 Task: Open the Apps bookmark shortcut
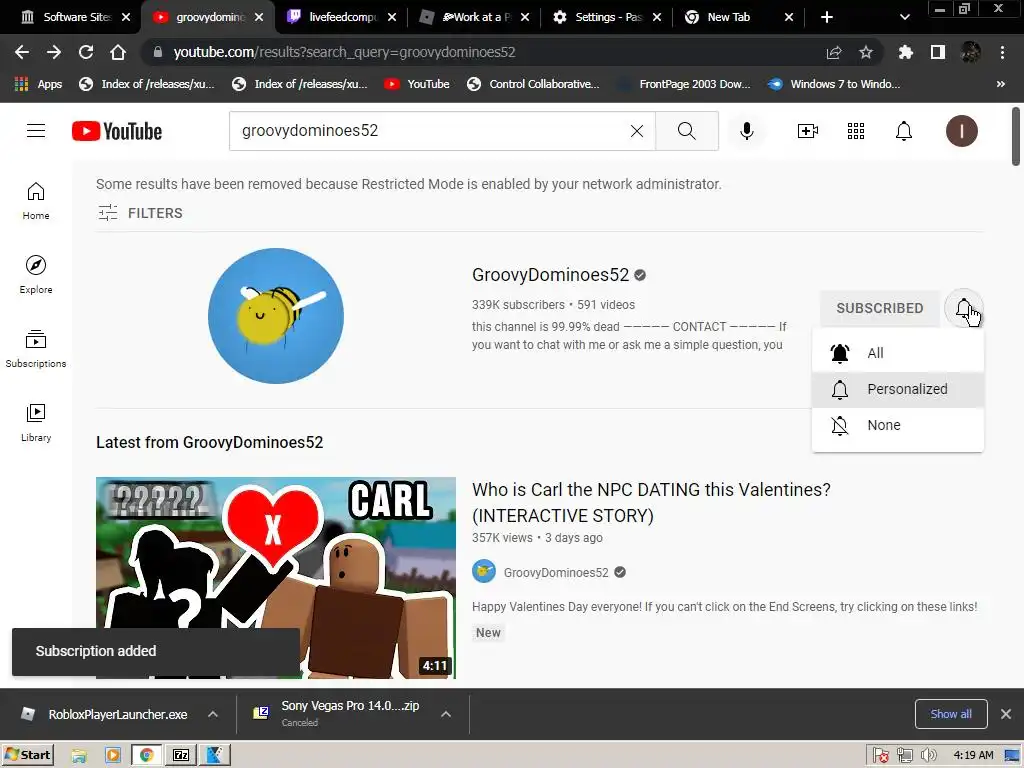click(x=38, y=84)
